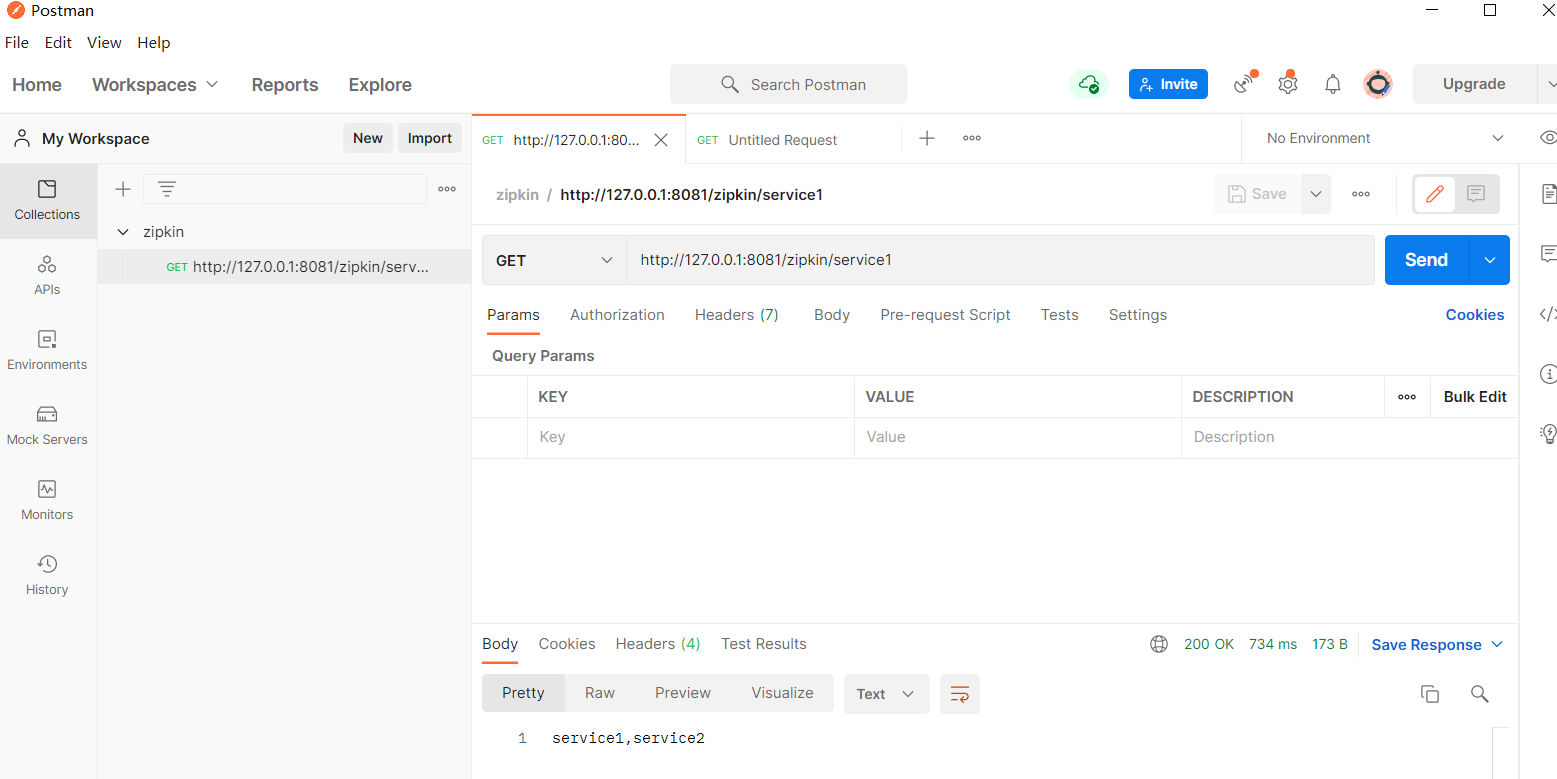Open the Mock Servers sidebar panel

(x=47, y=426)
